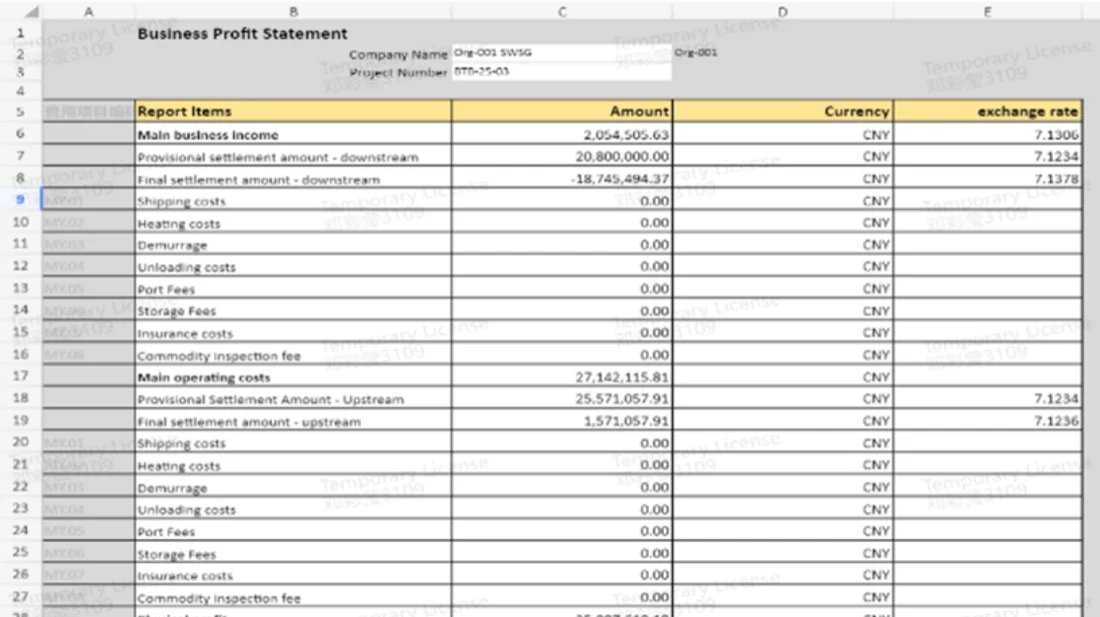Click amount 1,571,057.91
The height and width of the screenshot is (617, 1100).
click(562, 421)
